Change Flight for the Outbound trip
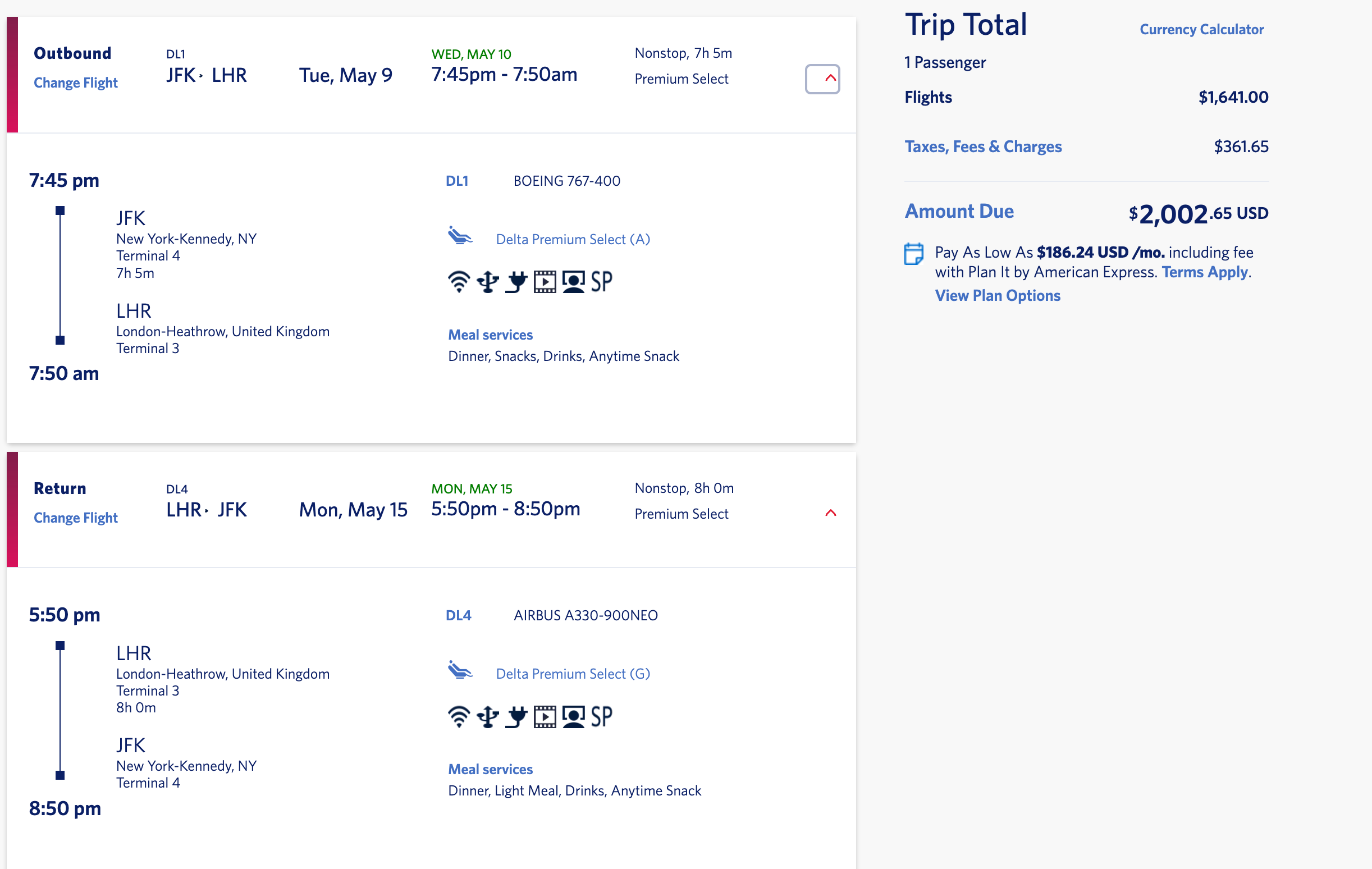Viewport: 1372px width, 869px height. 76,83
